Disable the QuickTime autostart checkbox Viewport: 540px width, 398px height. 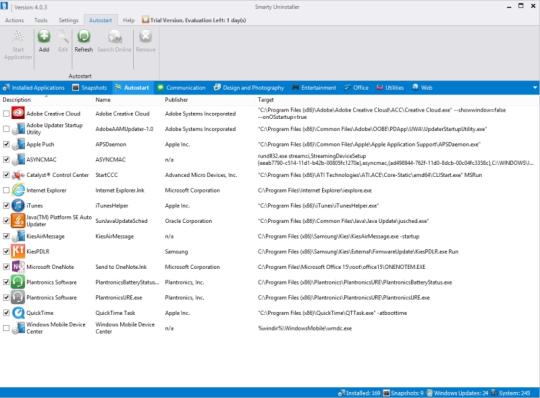coord(6,313)
